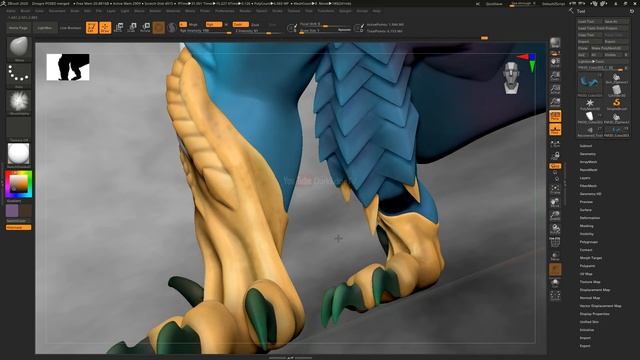Click the Frame mesh icon
The width and height of the screenshot is (640, 360).
(555, 189)
